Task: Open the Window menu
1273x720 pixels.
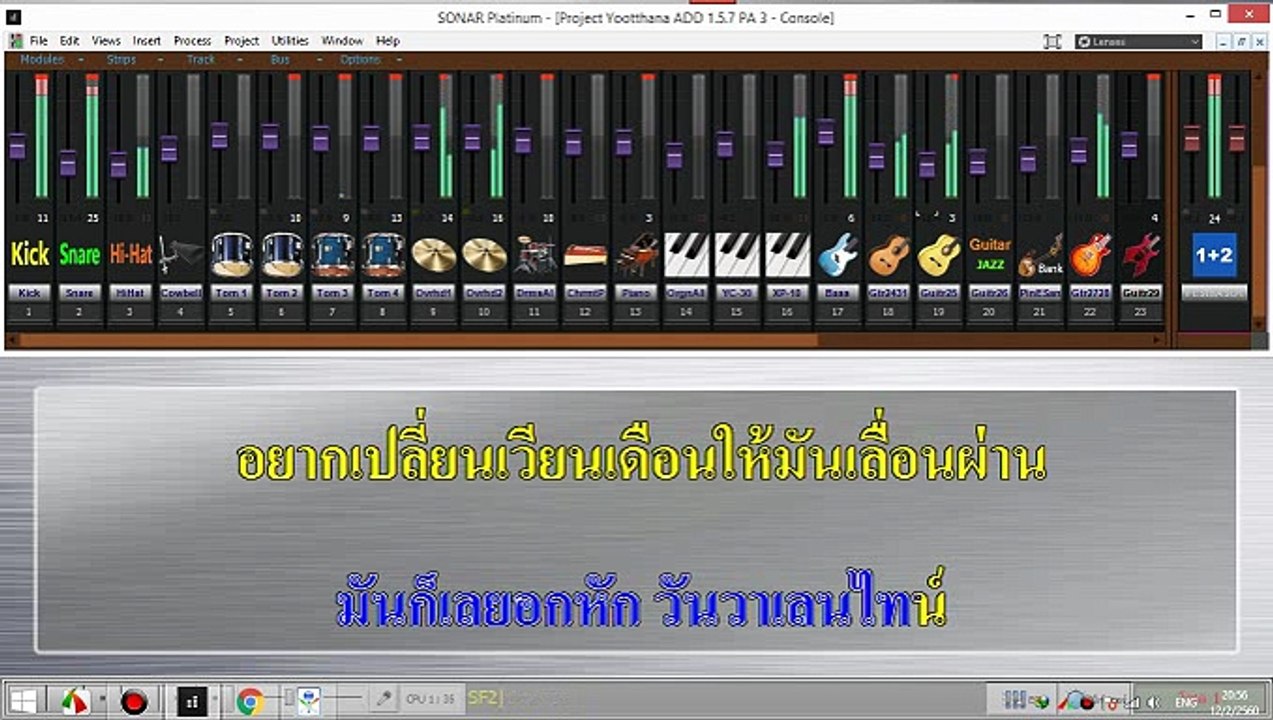Action: pyautogui.click(x=342, y=41)
